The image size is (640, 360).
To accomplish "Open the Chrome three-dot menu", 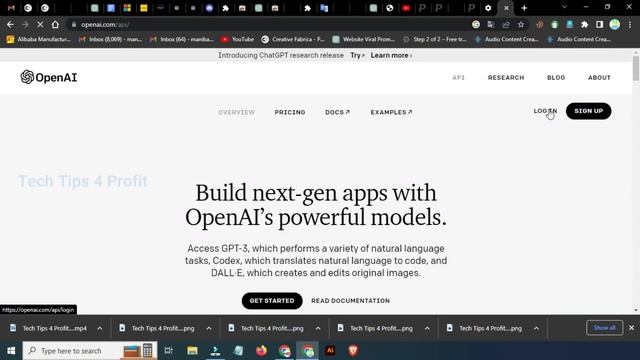I will (630, 24).
